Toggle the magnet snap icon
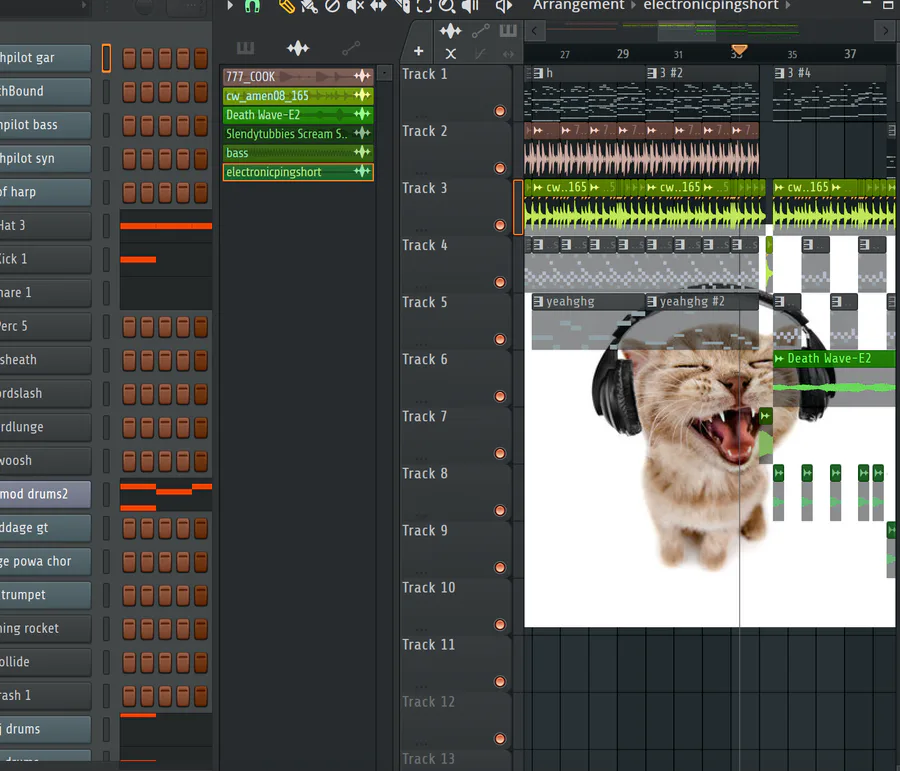This screenshot has width=900, height=771. click(x=252, y=6)
